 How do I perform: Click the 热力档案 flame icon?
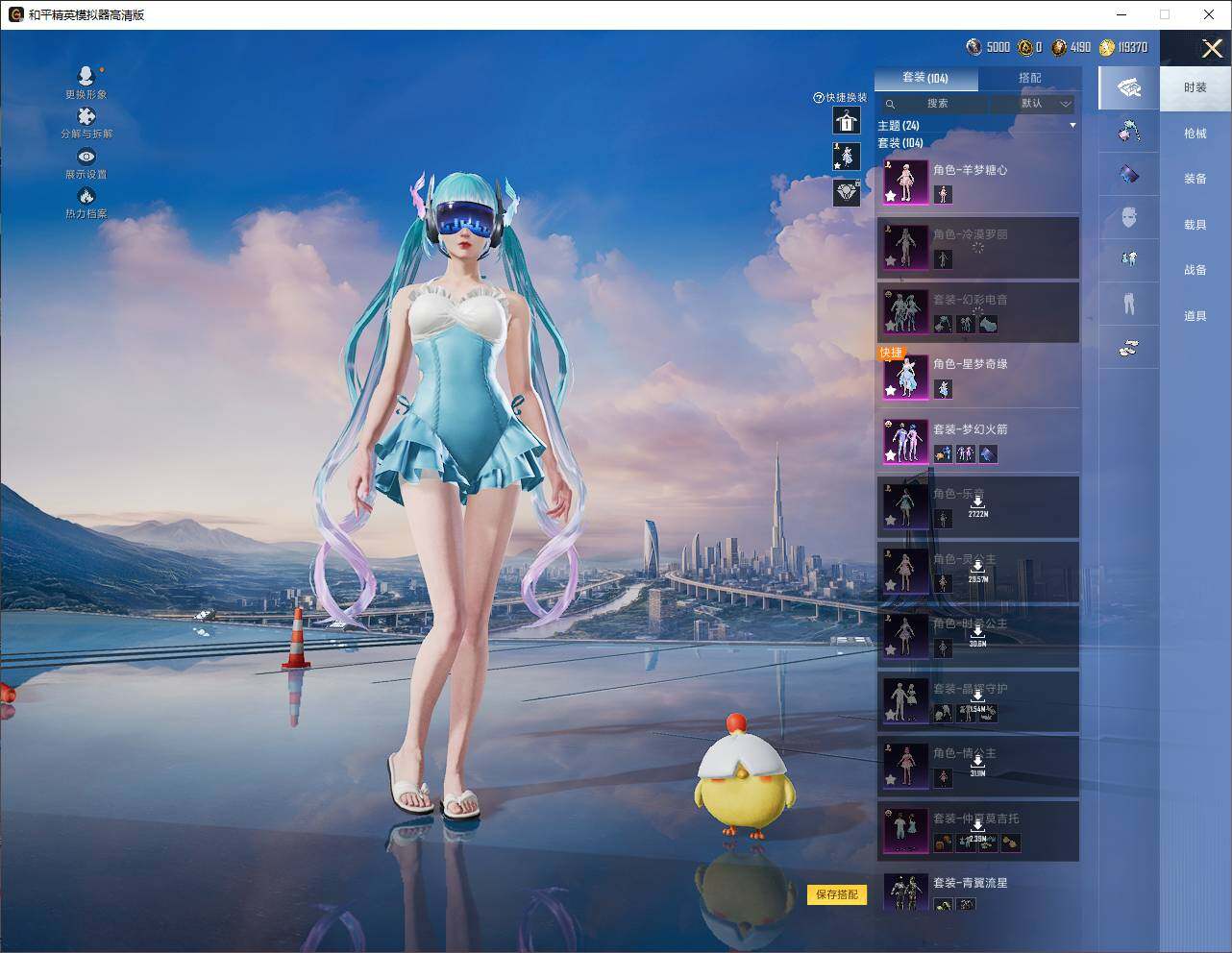(86, 197)
